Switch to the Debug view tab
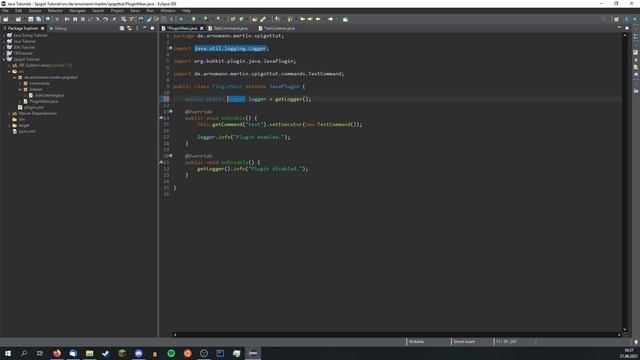Image resolution: width=640 pixels, height=360 pixels. click(x=58, y=28)
